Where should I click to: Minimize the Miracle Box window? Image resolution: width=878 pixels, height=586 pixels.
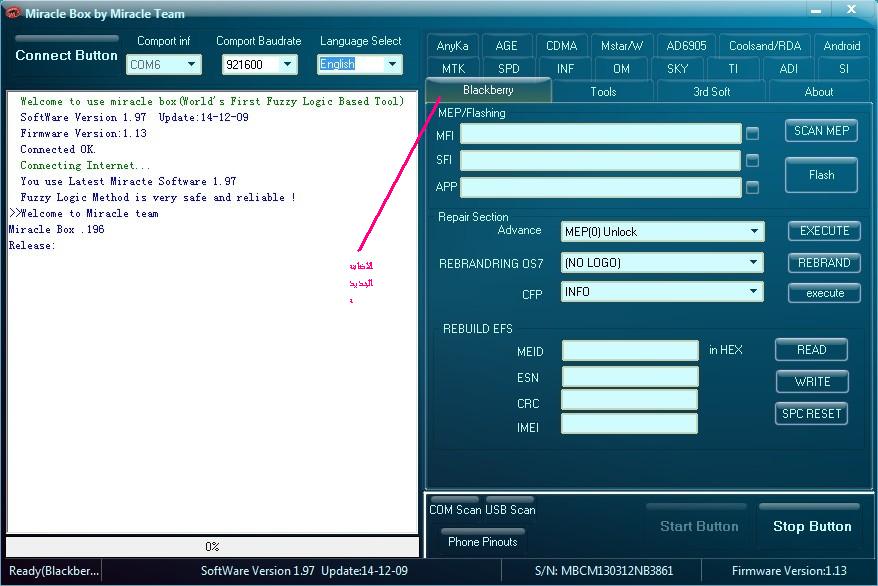point(816,10)
